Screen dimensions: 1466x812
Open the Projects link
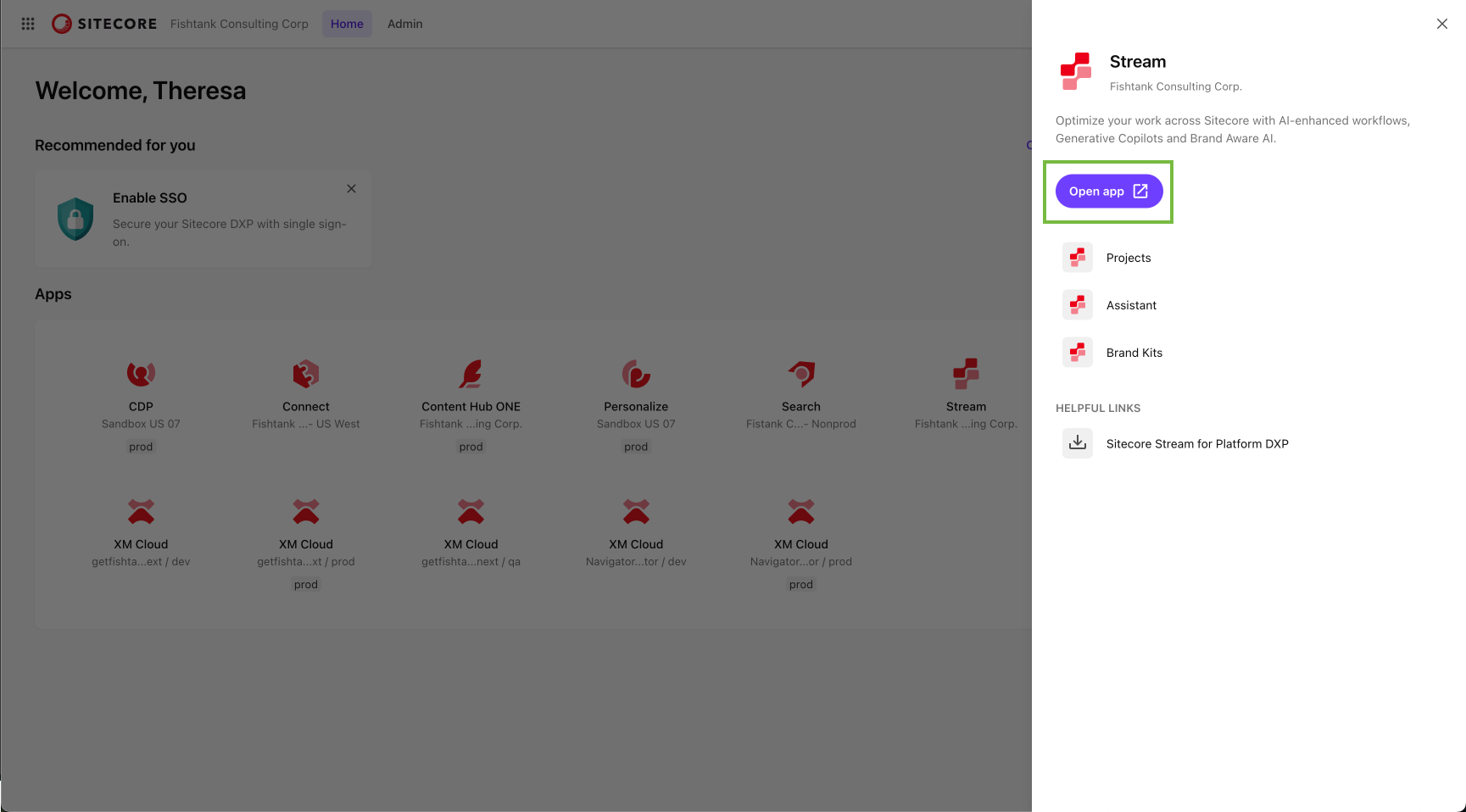click(1129, 258)
